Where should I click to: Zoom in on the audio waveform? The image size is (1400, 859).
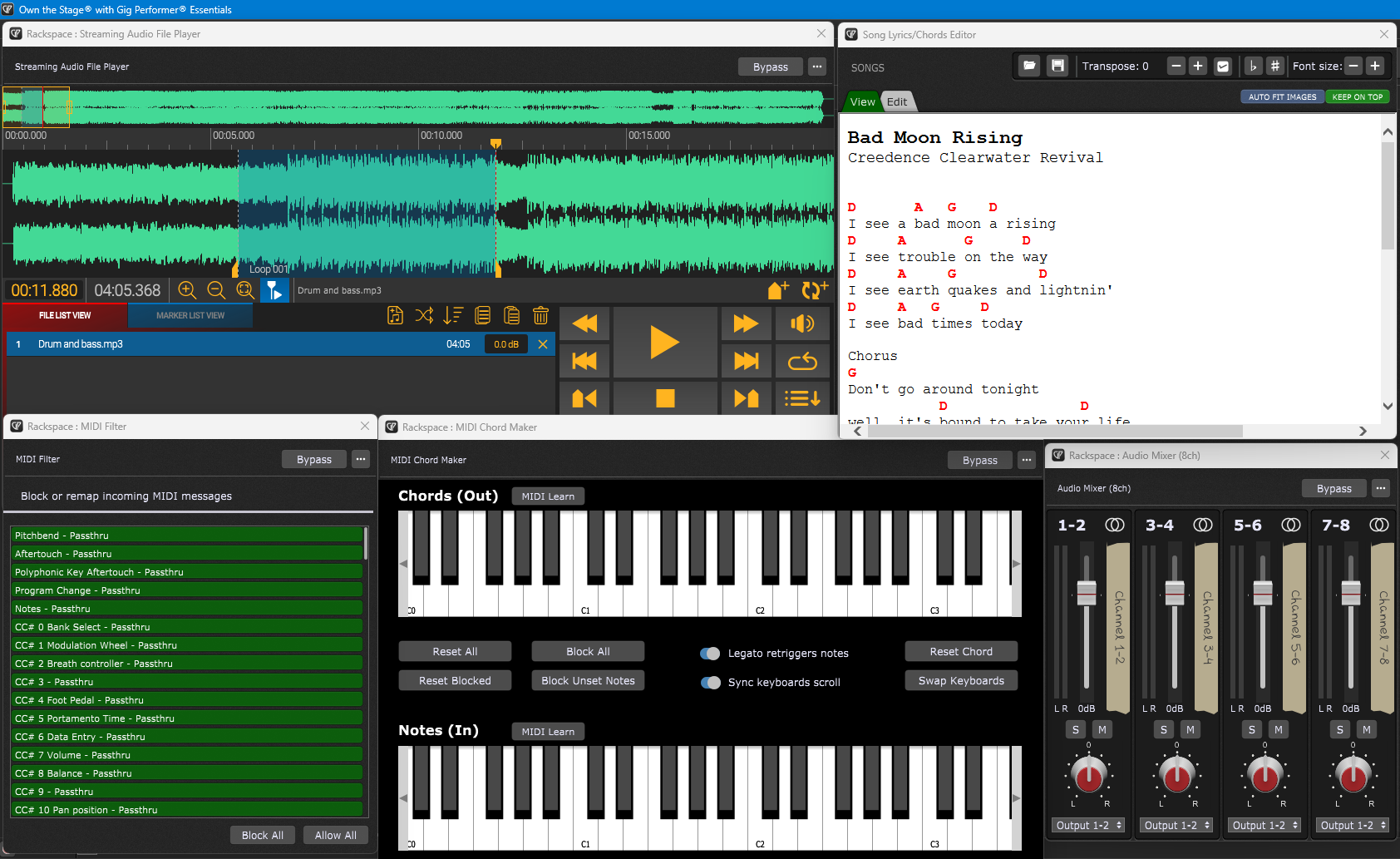[x=187, y=289]
